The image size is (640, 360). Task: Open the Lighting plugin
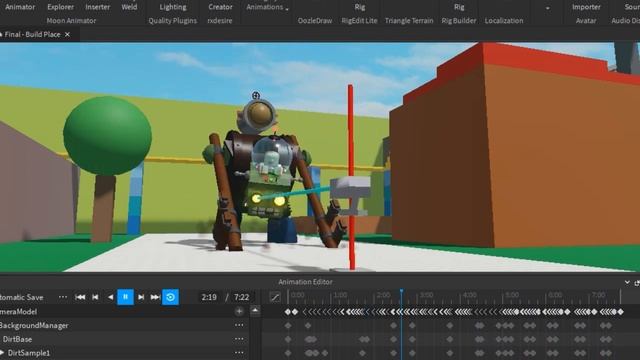tap(173, 7)
